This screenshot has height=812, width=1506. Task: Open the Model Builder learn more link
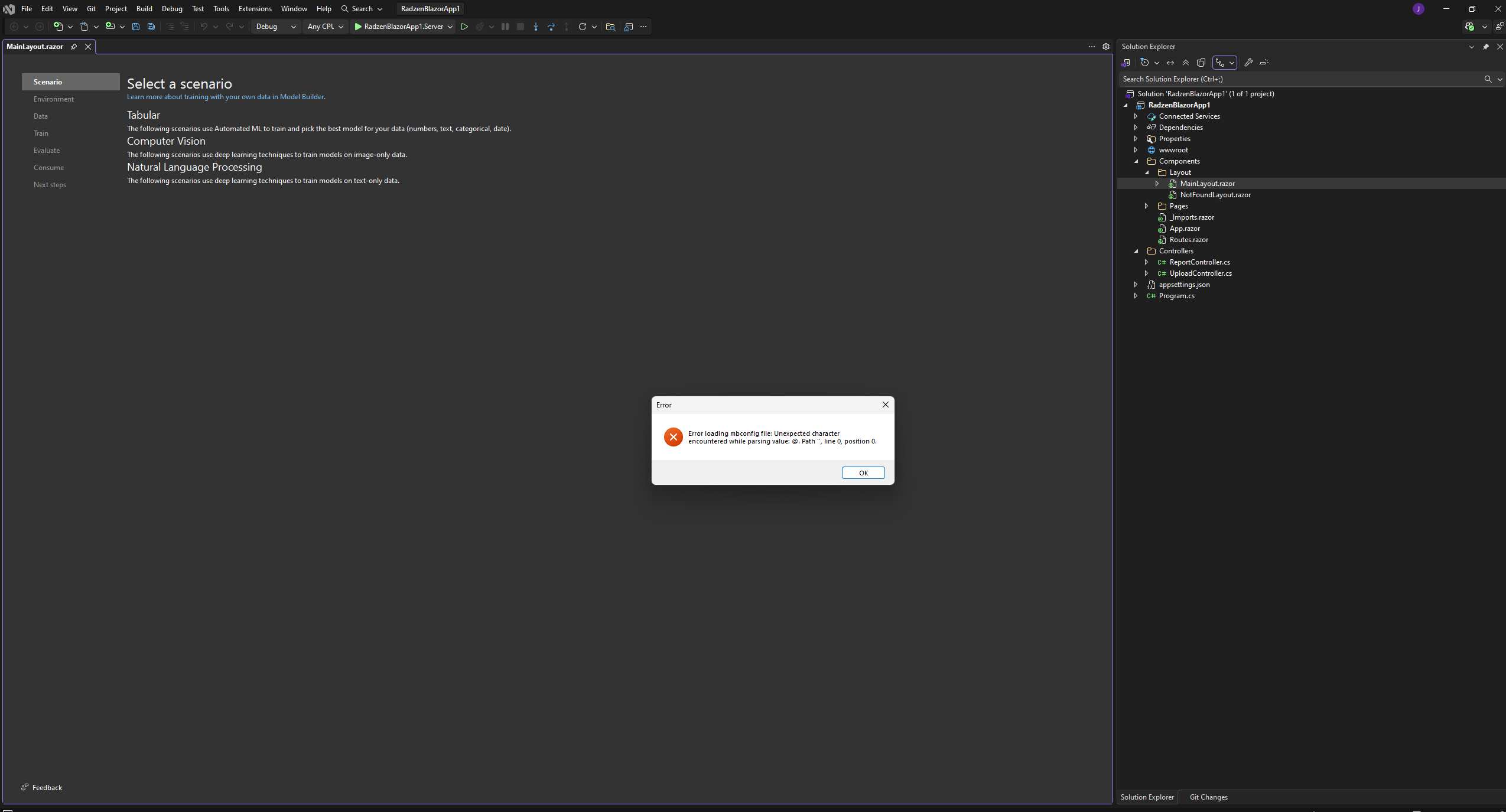(x=226, y=97)
